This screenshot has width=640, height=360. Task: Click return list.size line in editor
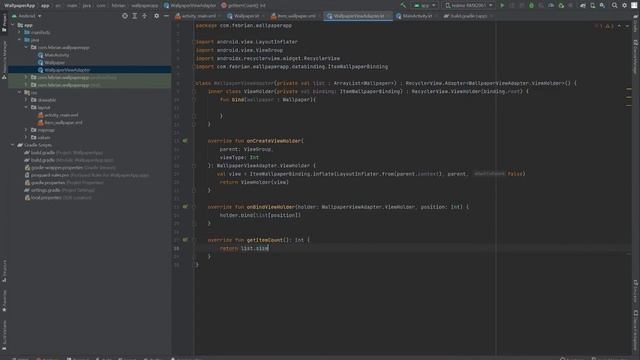pyautogui.click(x=244, y=248)
